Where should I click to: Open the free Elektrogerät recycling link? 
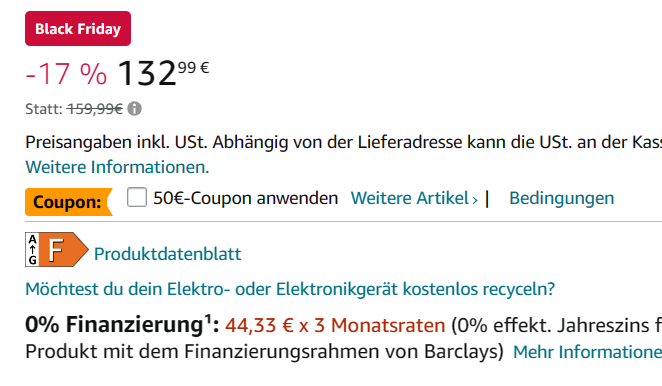(290, 289)
